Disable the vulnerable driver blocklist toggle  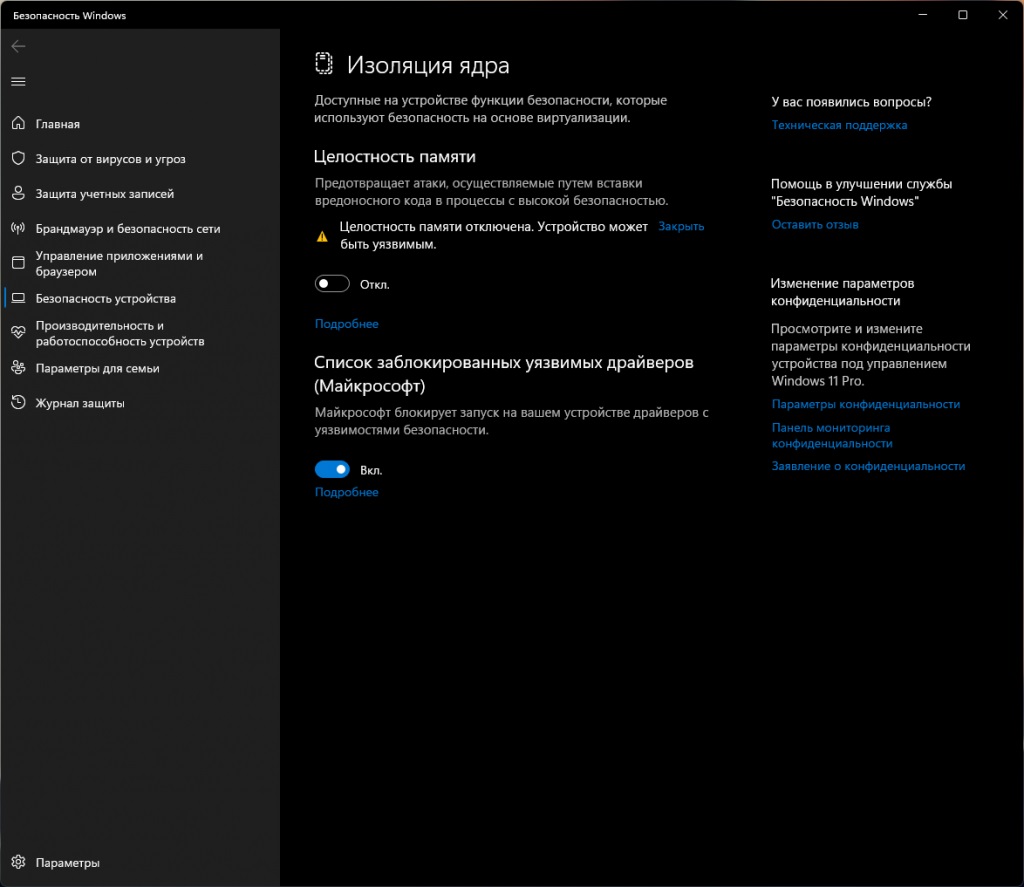click(332, 469)
